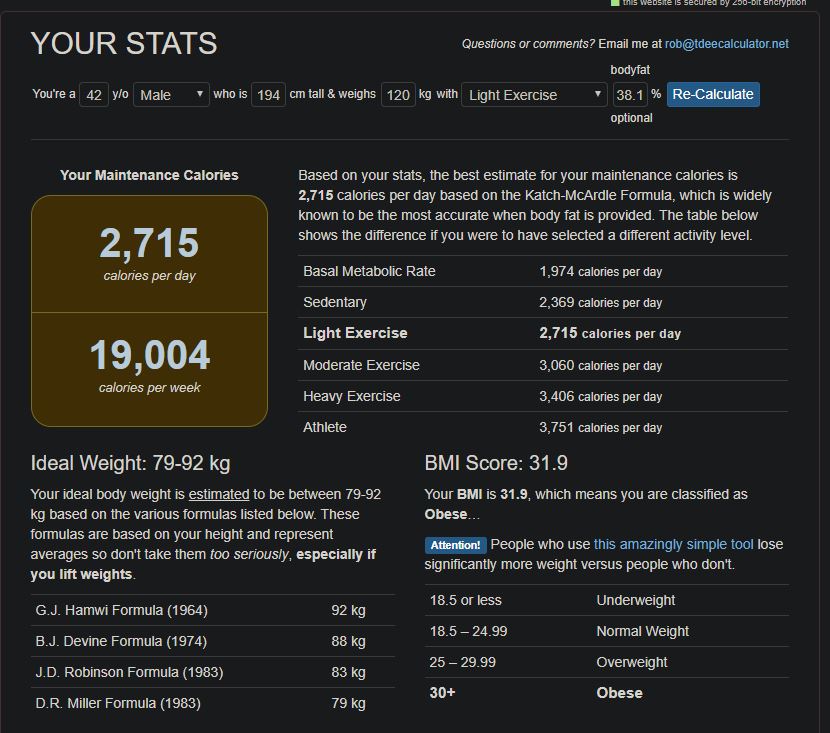Viewport: 830px width, 733px height.
Task: Click the height field showing 194
Action: [268, 95]
